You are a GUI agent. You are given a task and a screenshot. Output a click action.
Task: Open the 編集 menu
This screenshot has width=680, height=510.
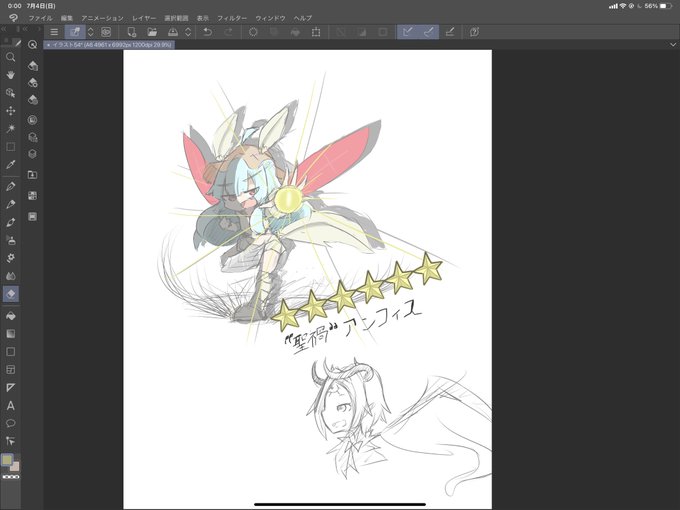(x=67, y=18)
